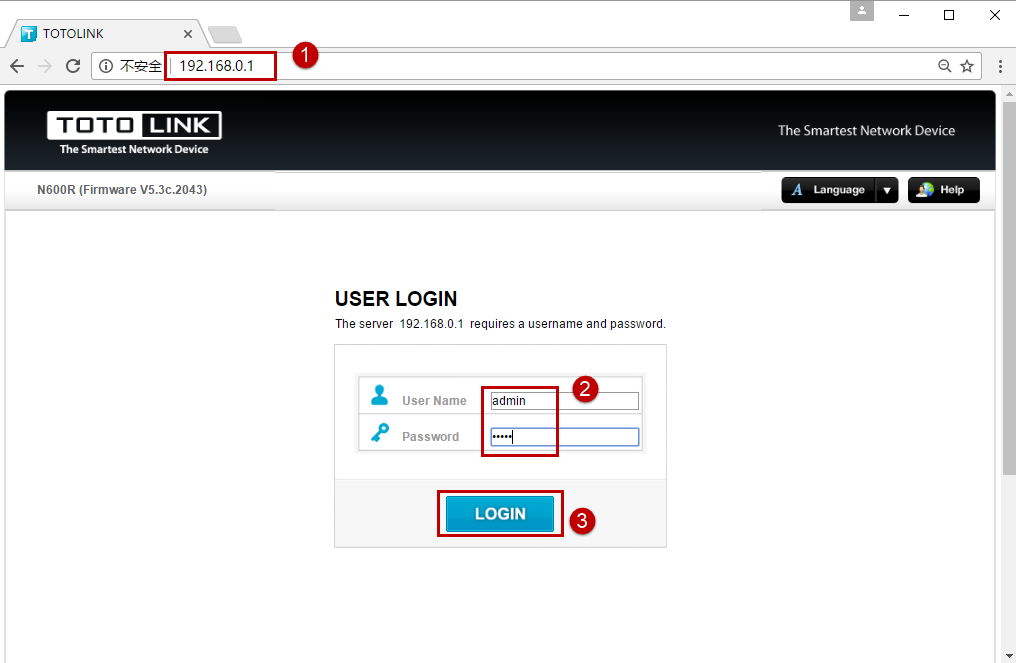Click the site info icon before 不安全

coord(106,66)
